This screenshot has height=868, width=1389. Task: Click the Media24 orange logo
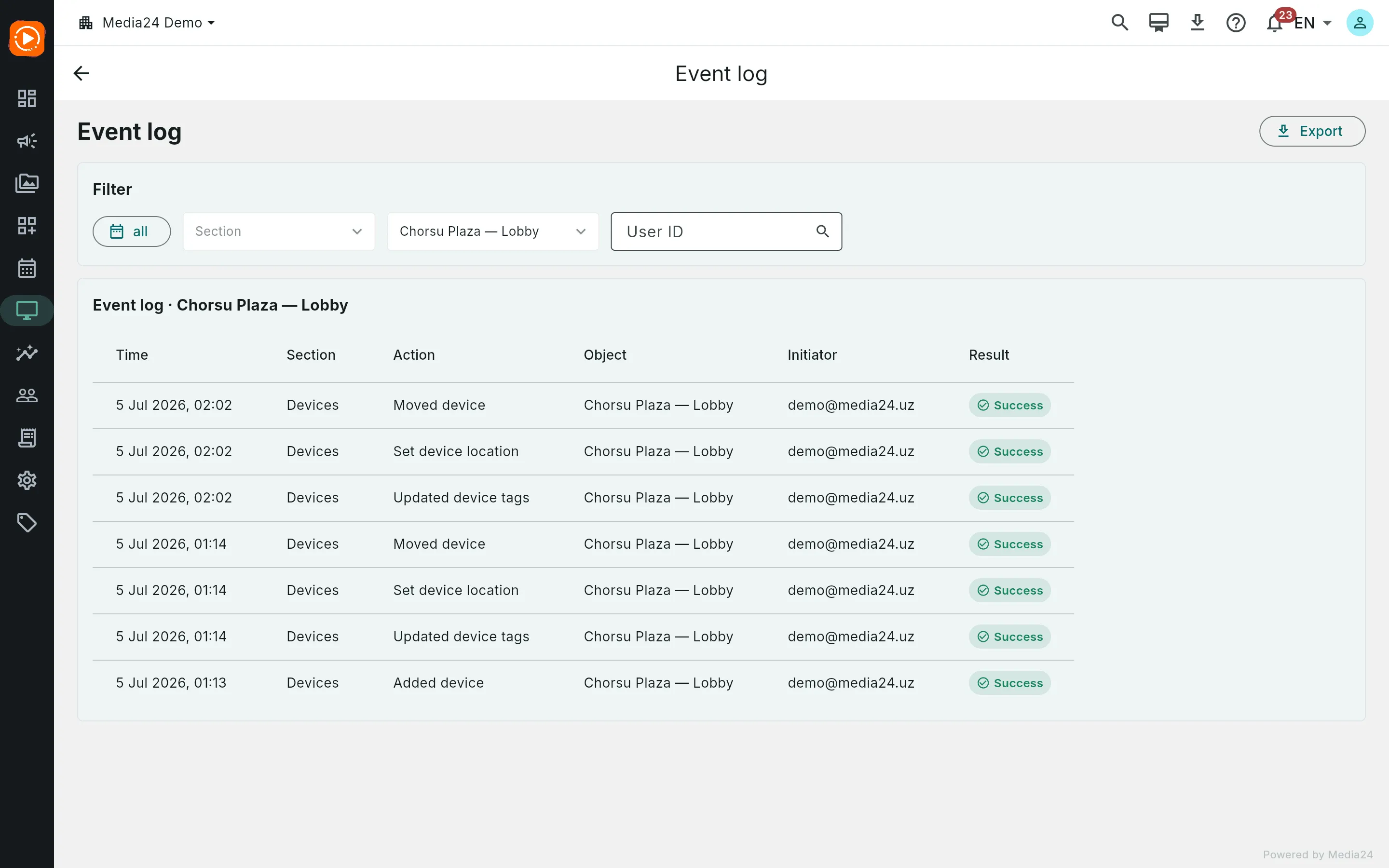pos(27,39)
